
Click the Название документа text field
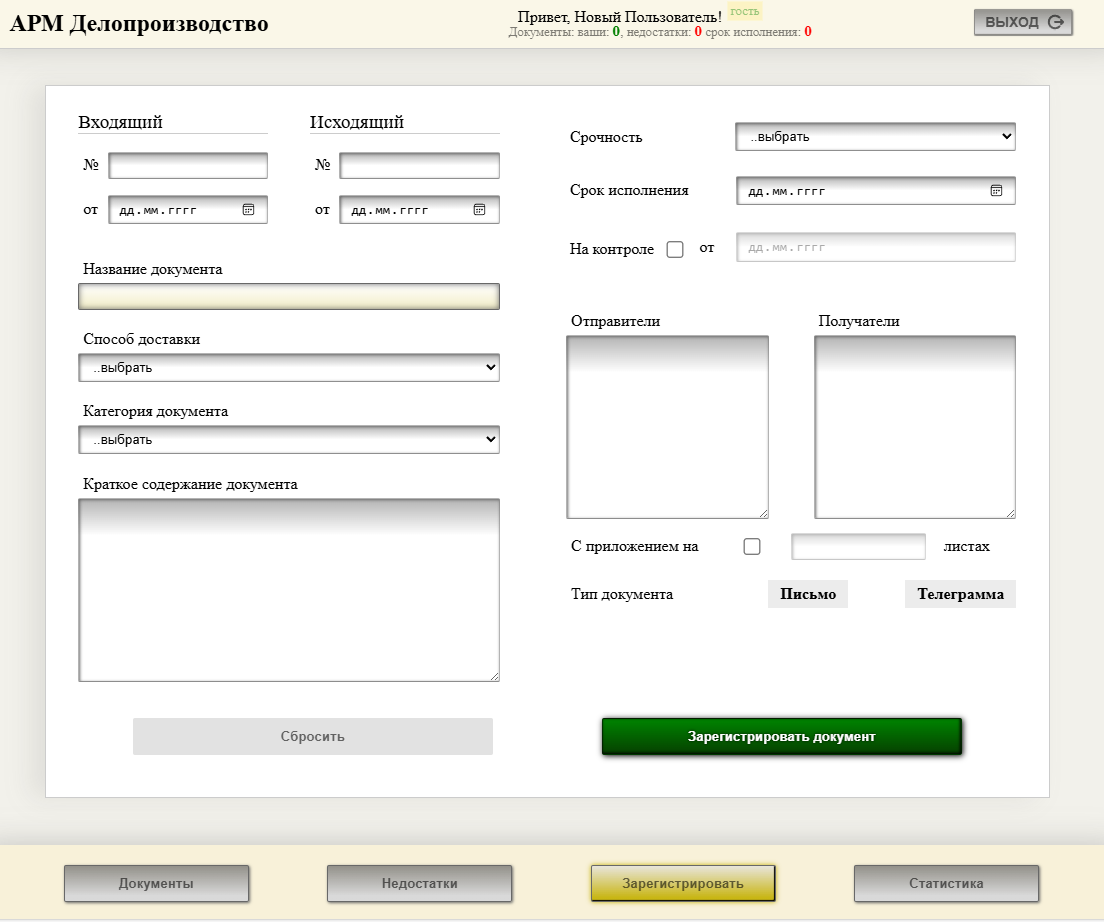pyautogui.click(x=289, y=296)
